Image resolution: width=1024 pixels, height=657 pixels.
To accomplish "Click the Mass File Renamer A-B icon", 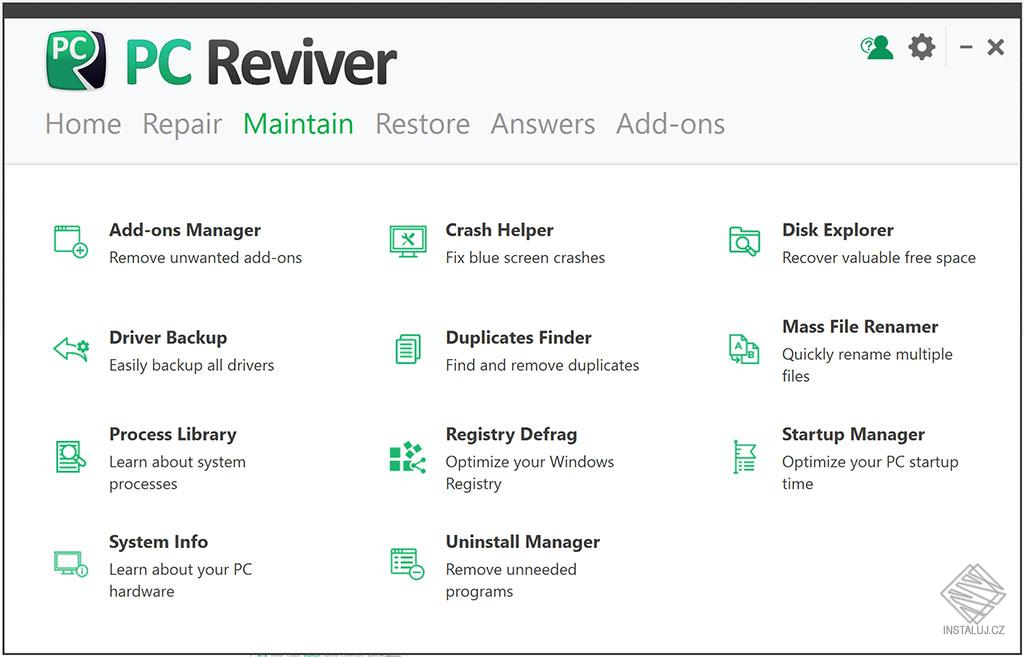I will [744, 349].
